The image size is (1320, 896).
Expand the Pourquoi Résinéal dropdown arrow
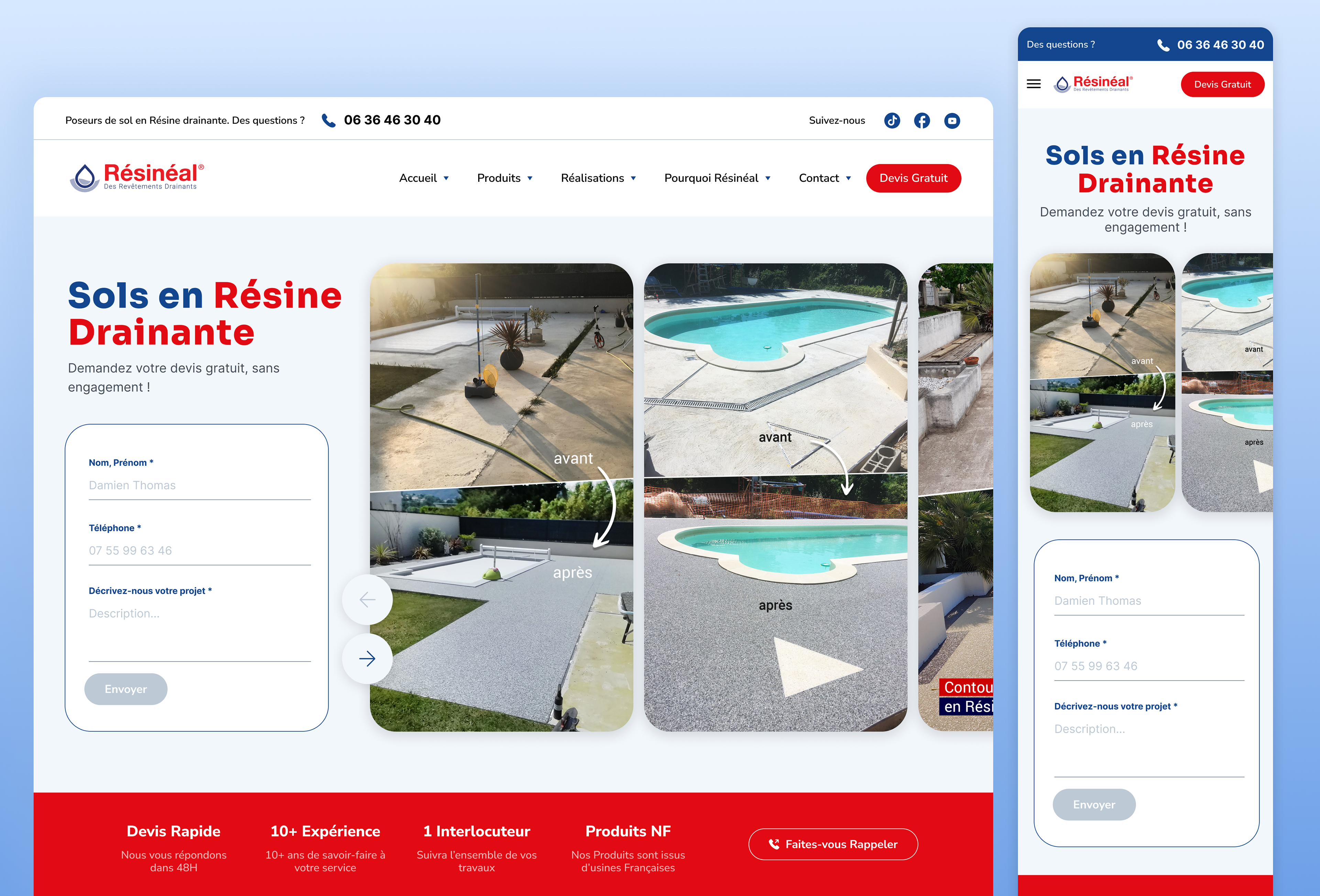768,178
